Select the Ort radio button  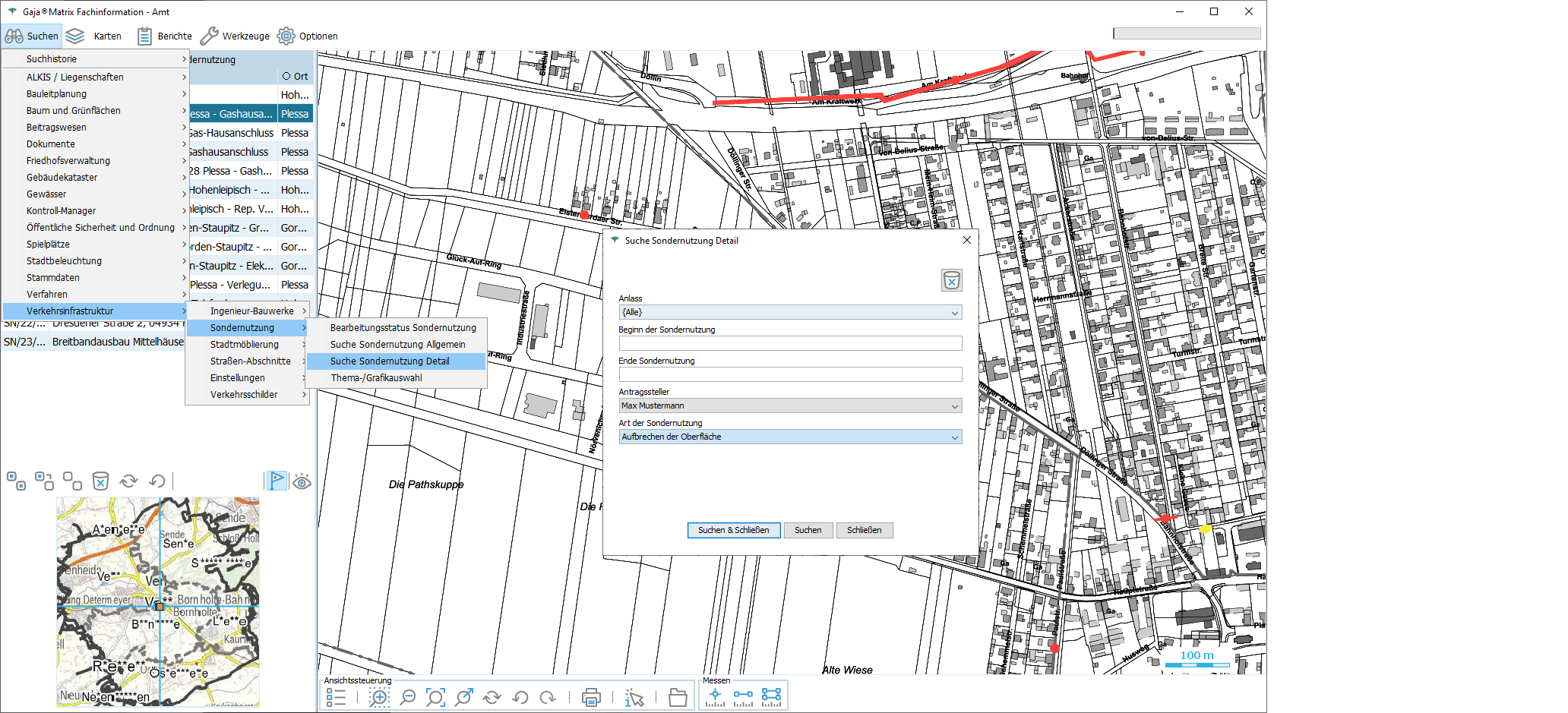click(286, 76)
